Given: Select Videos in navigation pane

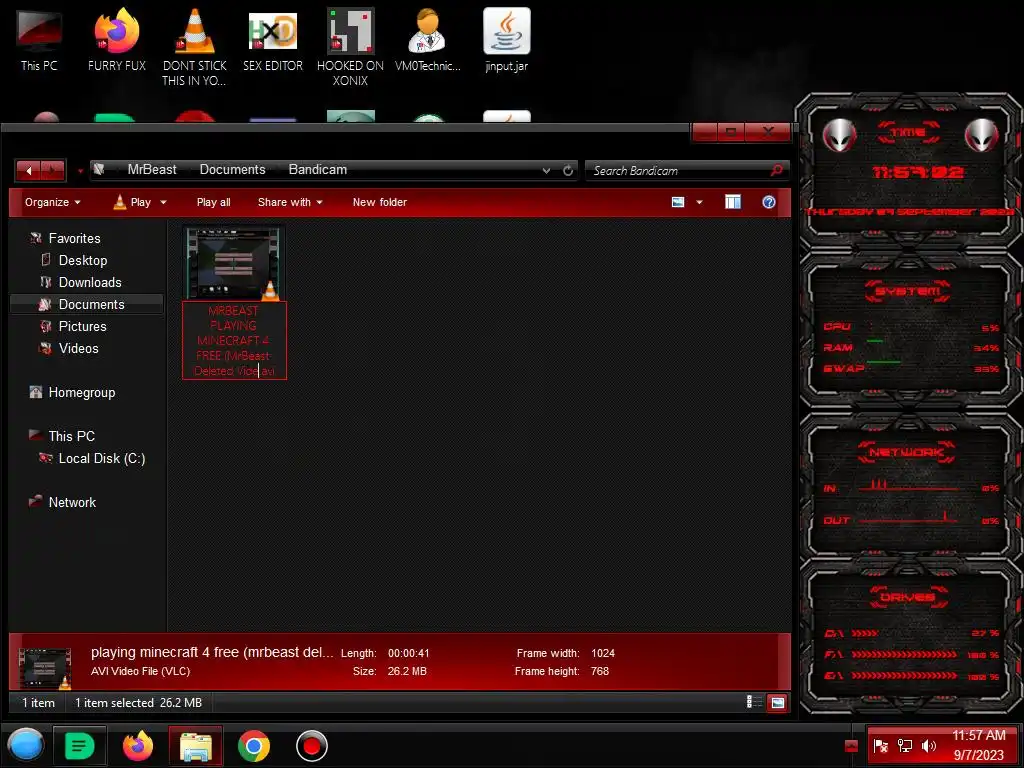Looking at the screenshot, I should tap(69, 349).
